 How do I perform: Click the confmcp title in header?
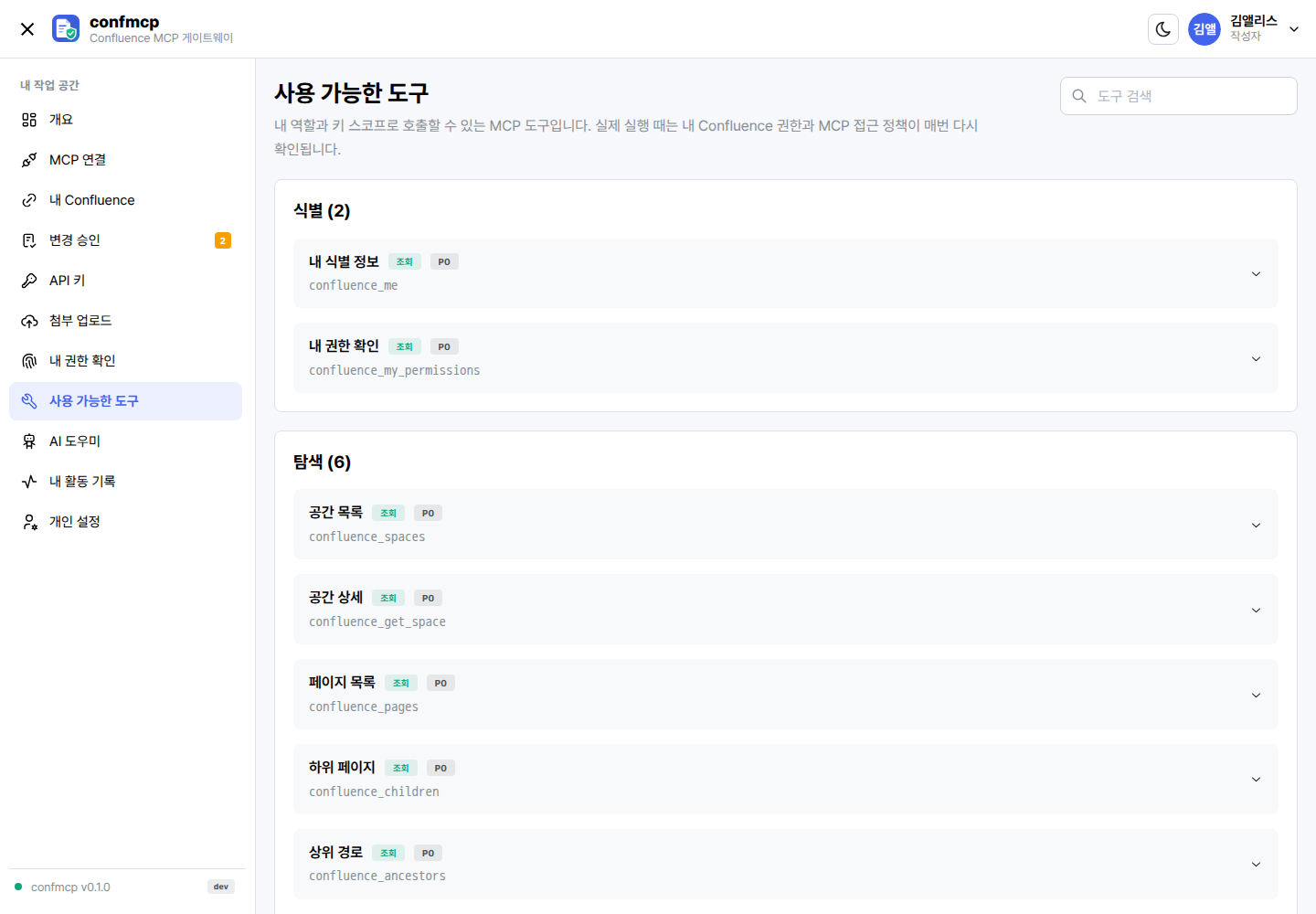click(124, 22)
